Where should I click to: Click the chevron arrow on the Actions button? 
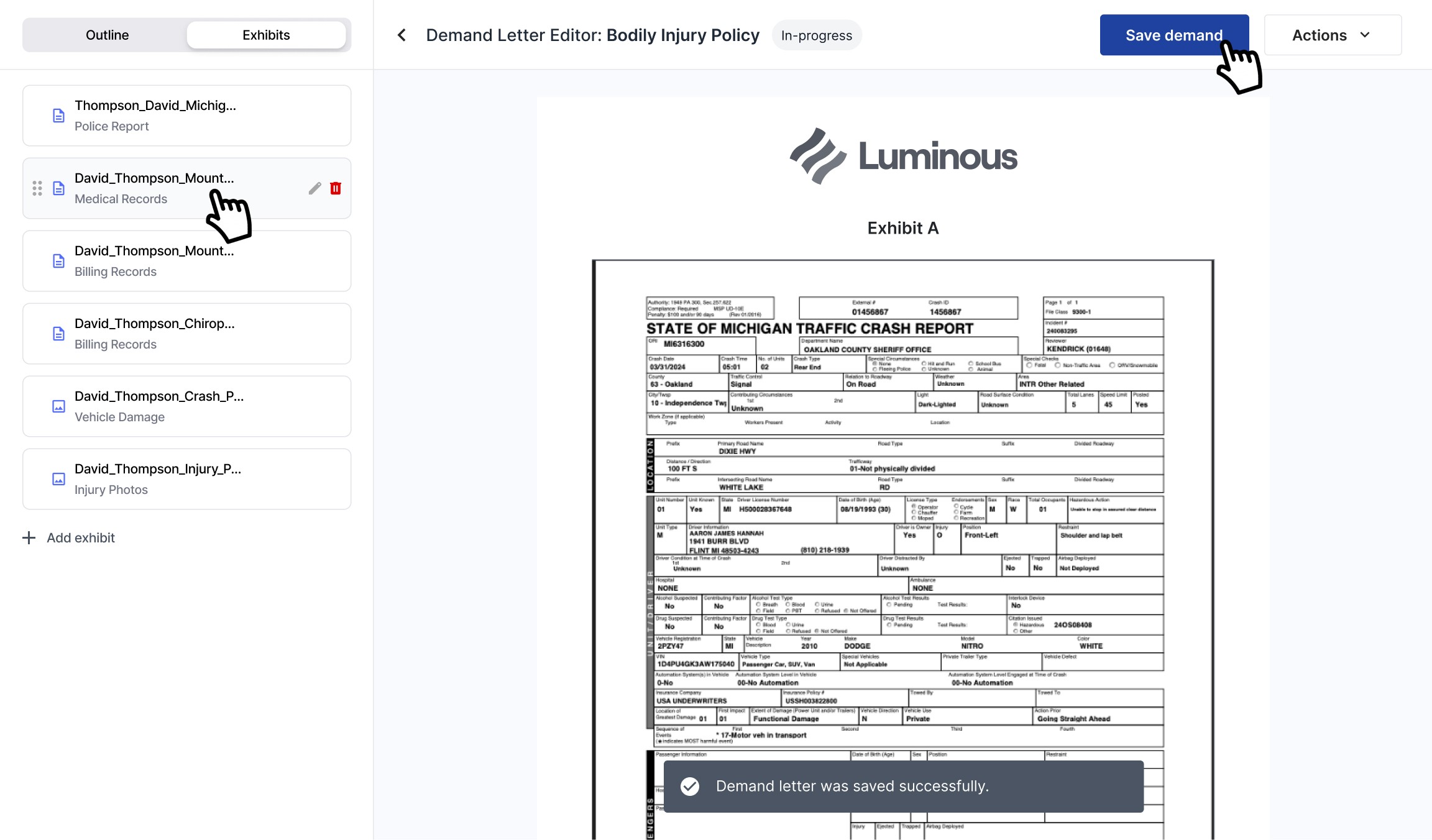tap(1365, 35)
